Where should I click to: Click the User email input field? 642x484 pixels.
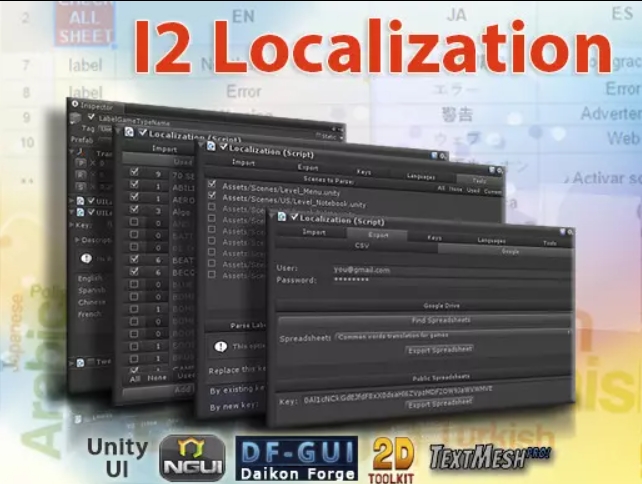[452, 270]
